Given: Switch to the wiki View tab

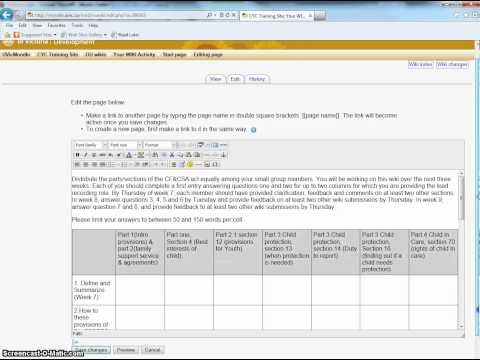Looking at the screenshot, I should (x=215, y=79).
